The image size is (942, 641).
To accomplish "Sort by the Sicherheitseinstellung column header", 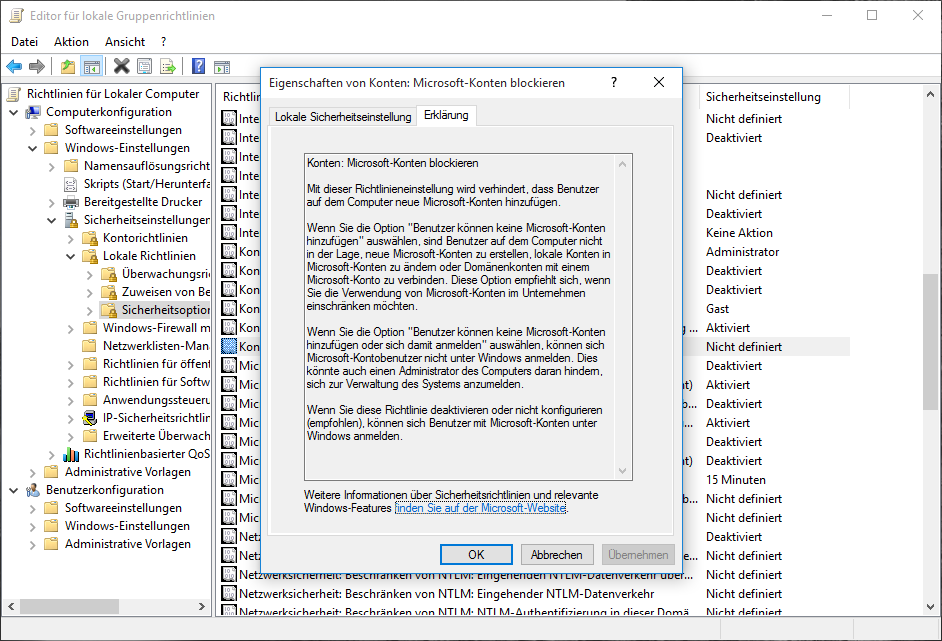I will click(774, 97).
